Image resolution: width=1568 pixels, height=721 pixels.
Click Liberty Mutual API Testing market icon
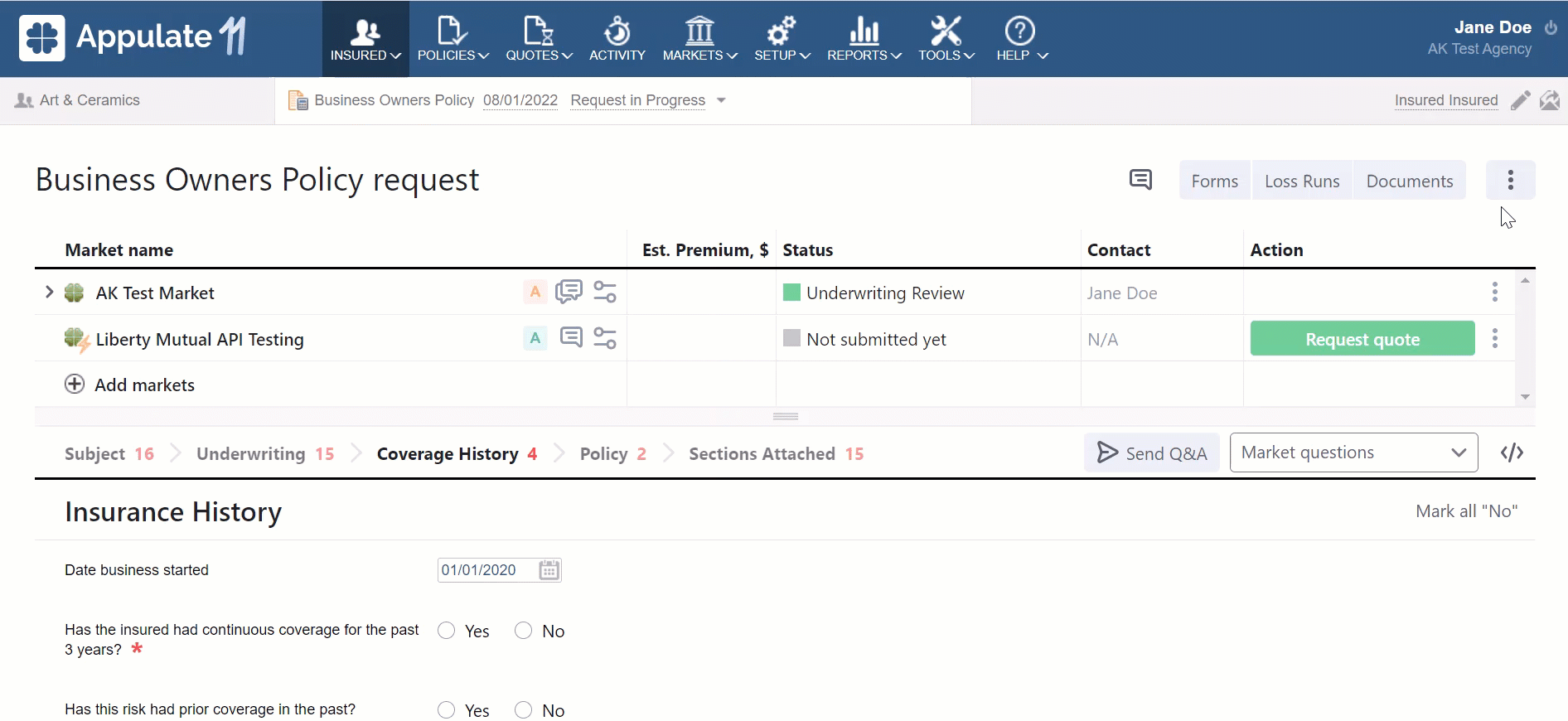click(x=76, y=339)
